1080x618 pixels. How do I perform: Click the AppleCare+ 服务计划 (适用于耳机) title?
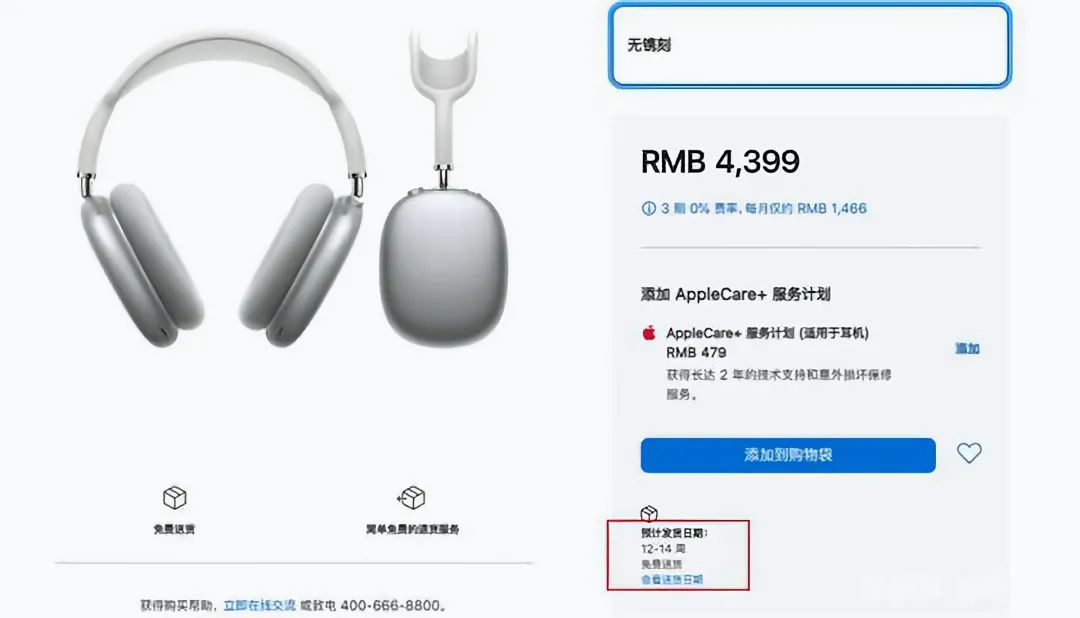(767, 333)
